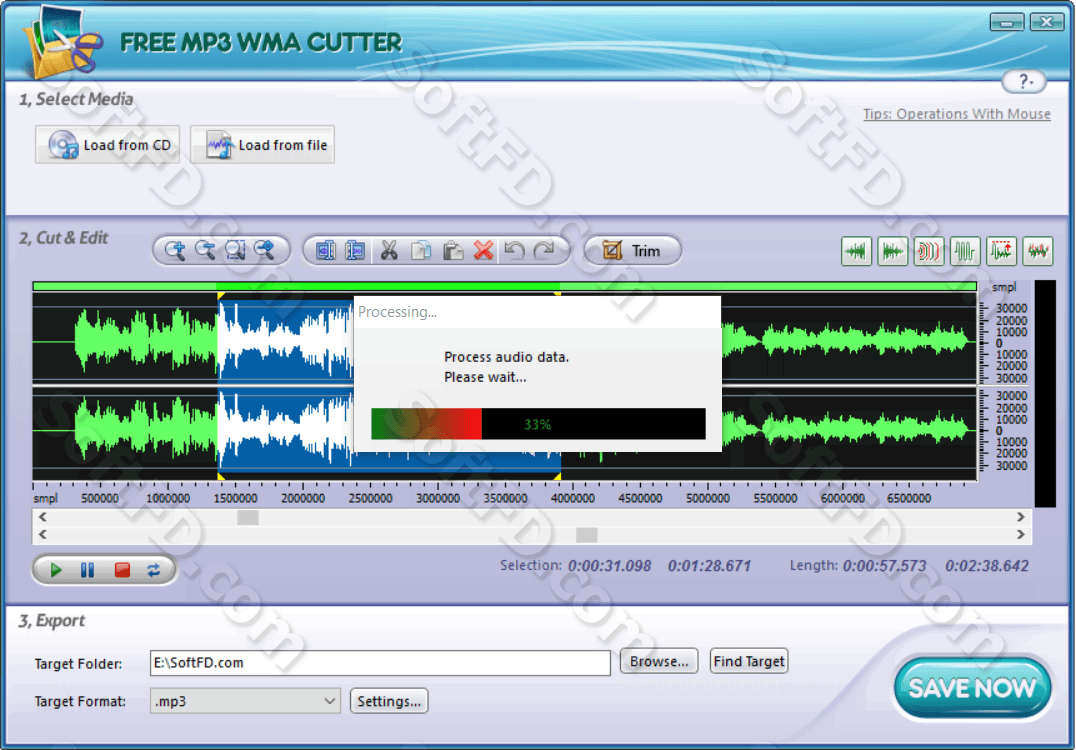Click the thumb of the lower horizontal scrollbar
1076x750 pixels.
pyautogui.click(x=587, y=535)
